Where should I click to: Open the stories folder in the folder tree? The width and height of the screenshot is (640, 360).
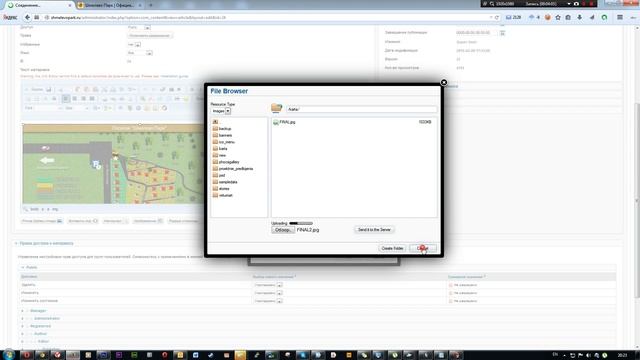coord(221,189)
